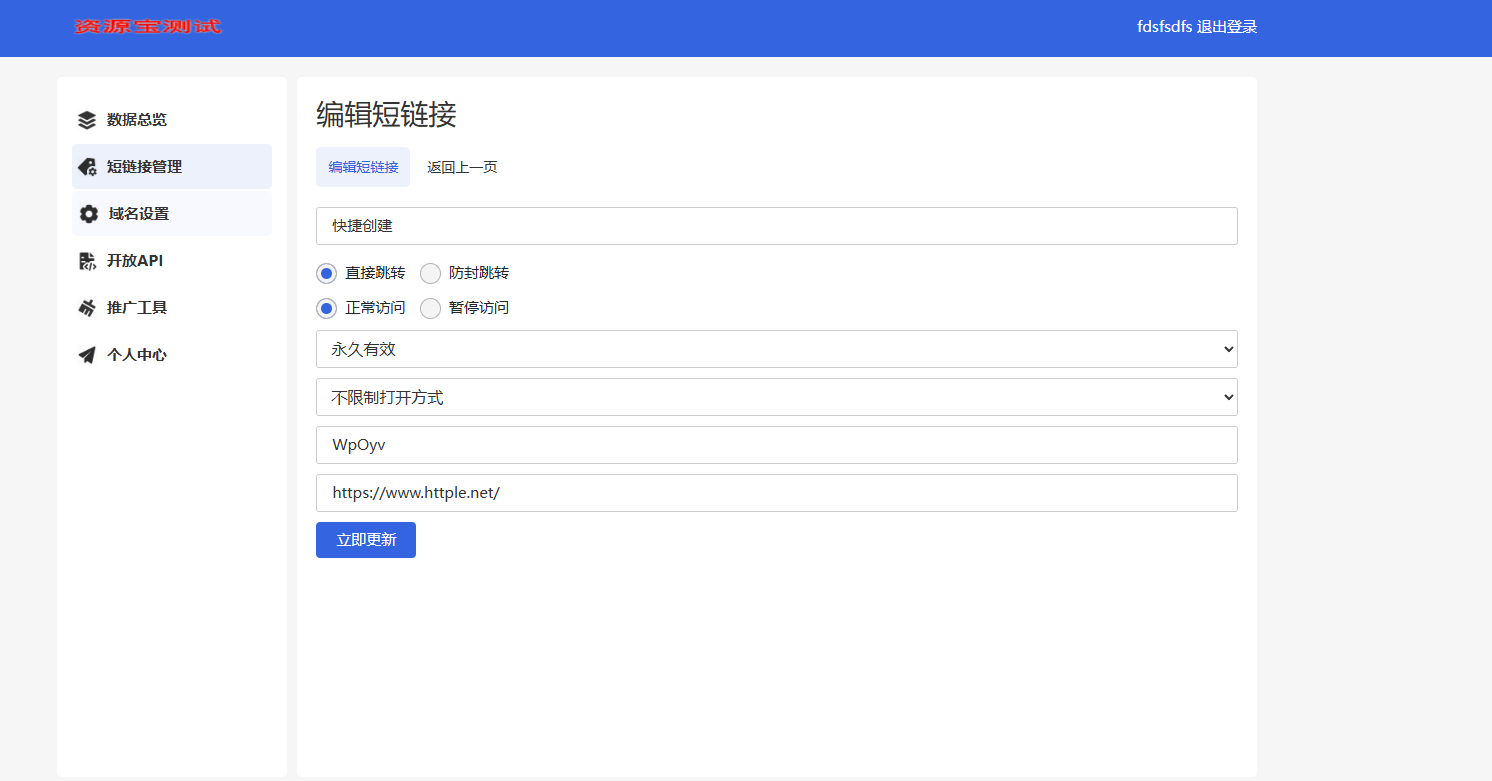Image resolution: width=1492 pixels, height=781 pixels.
Task: Select the 防封跳转 radio button
Action: pos(430,273)
